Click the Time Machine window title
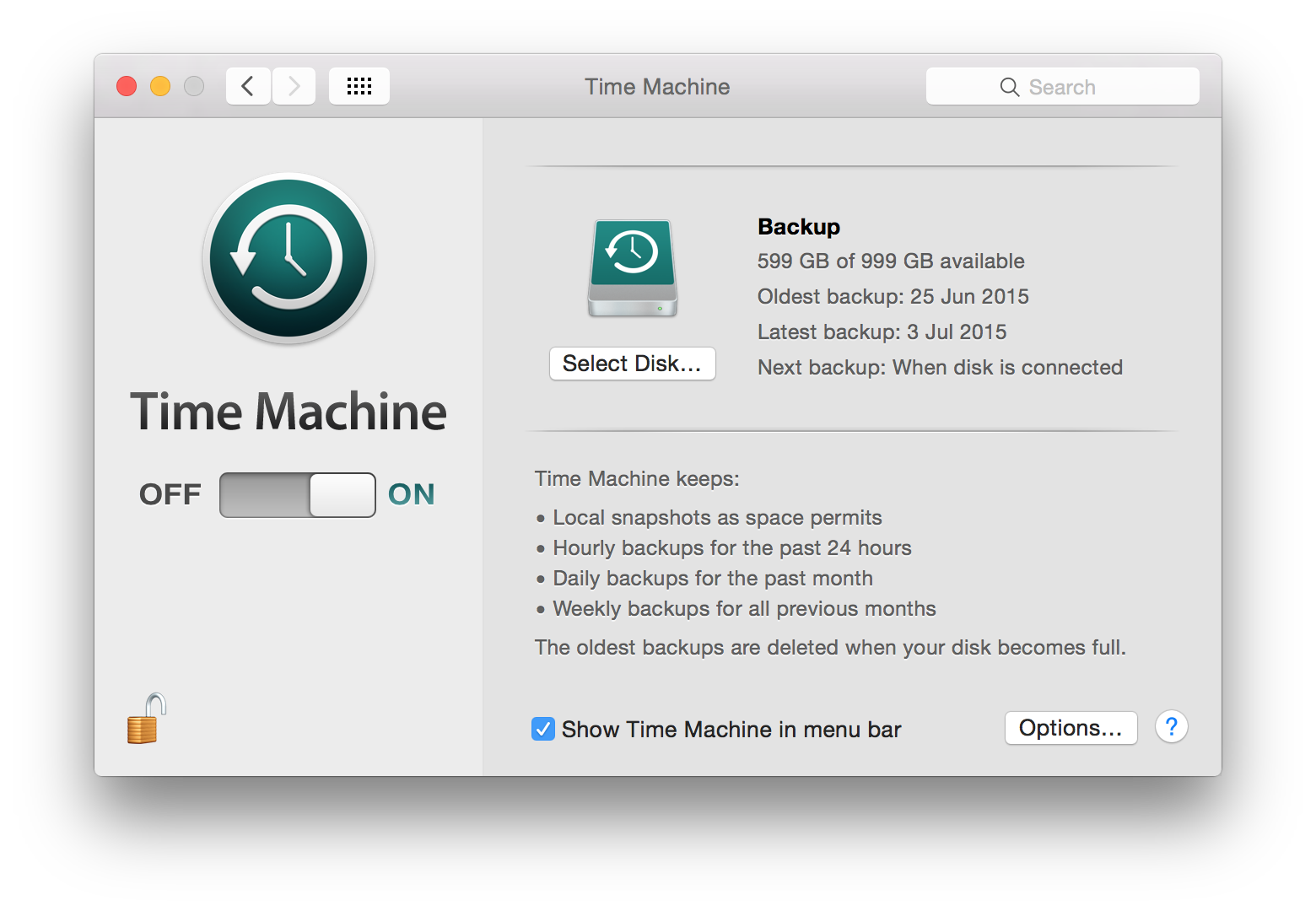The image size is (1316, 911). click(657, 87)
